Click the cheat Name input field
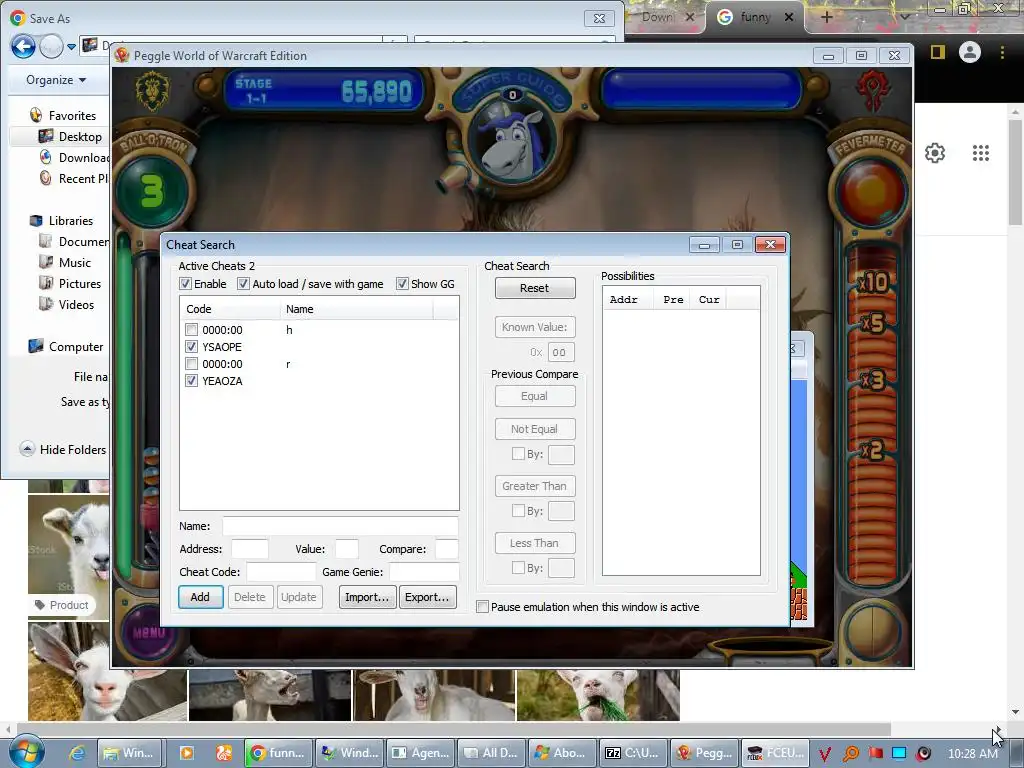The height and width of the screenshot is (768, 1024). (x=340, y=526)
